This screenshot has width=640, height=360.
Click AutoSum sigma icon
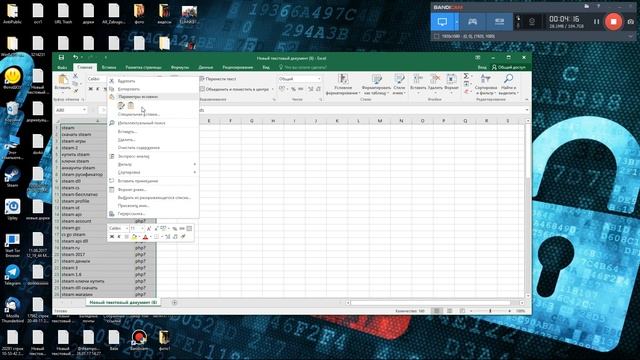coord(466,76)
